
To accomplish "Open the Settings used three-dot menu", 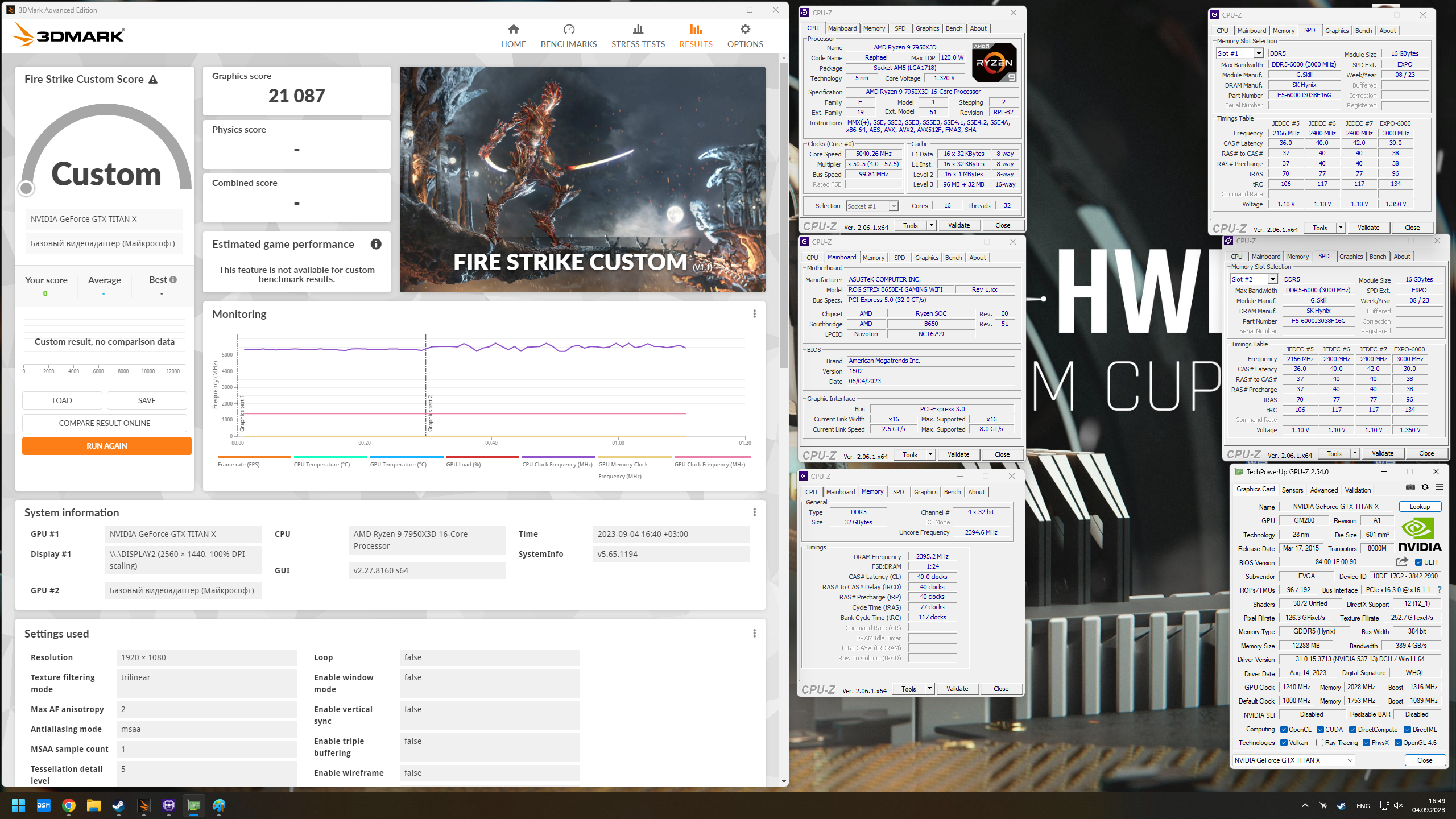I will pos(754,634).
